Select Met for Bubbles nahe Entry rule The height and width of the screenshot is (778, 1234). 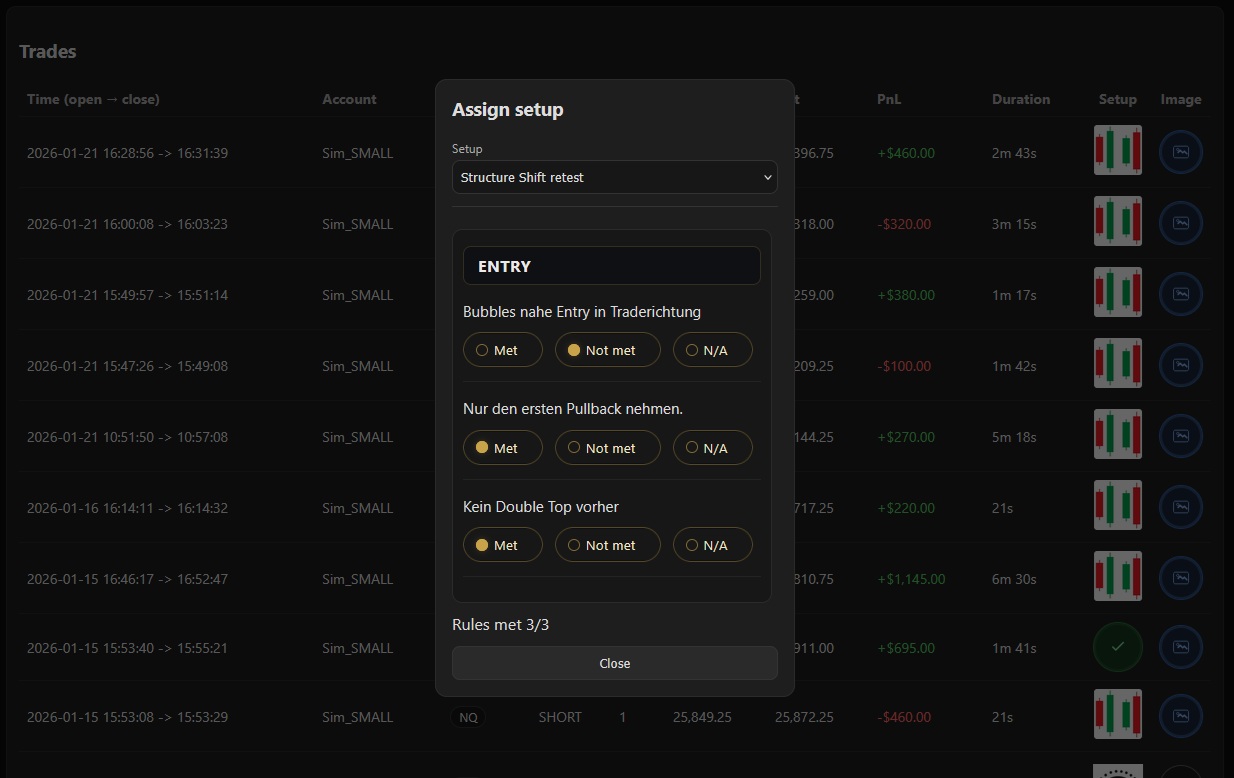pyautogui.click(x=503, y=350)
